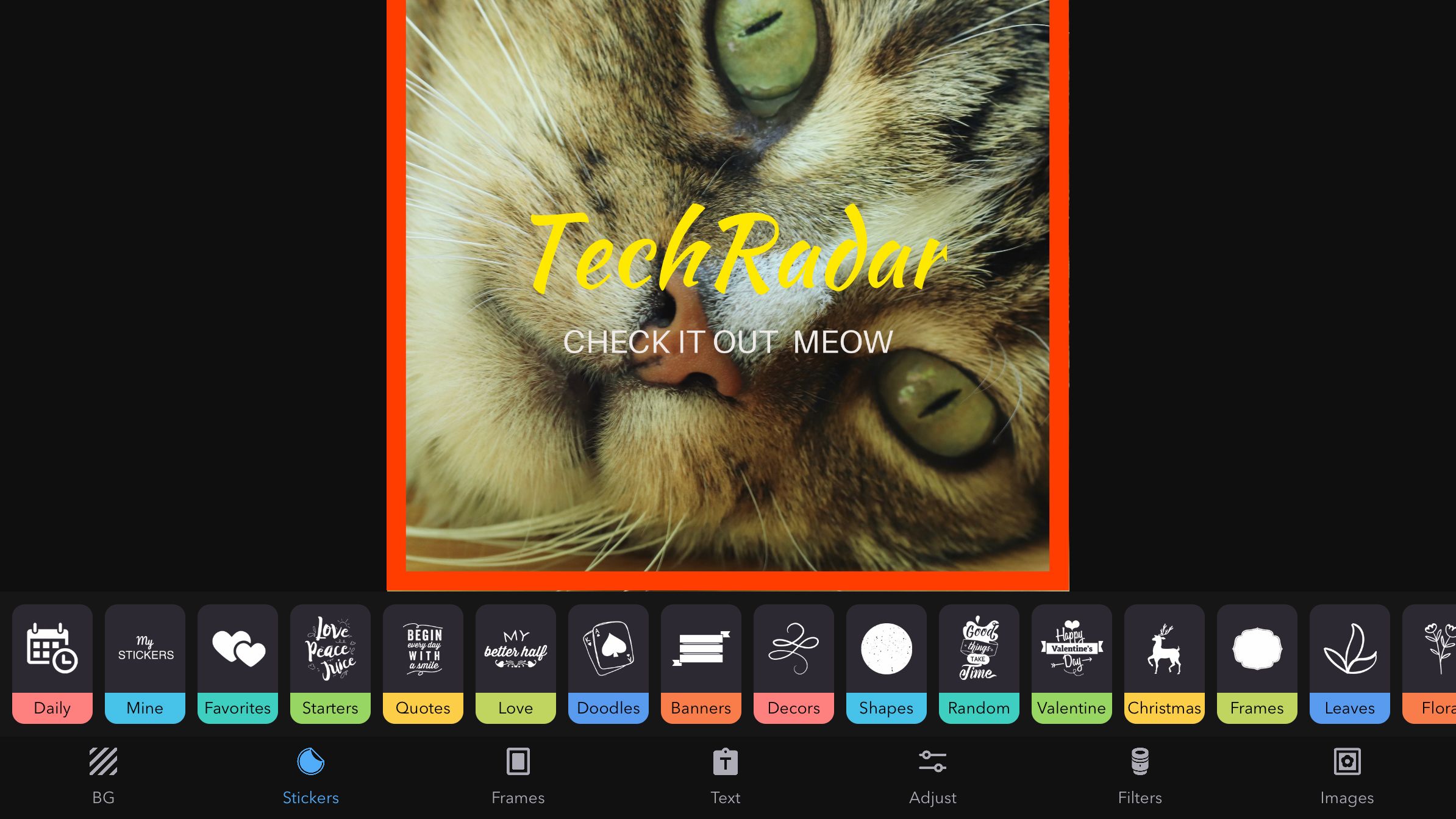Select the Frames tool in bottom toolbar
Viewport: 1456px width, 819px height.
(x=518, y=775)
